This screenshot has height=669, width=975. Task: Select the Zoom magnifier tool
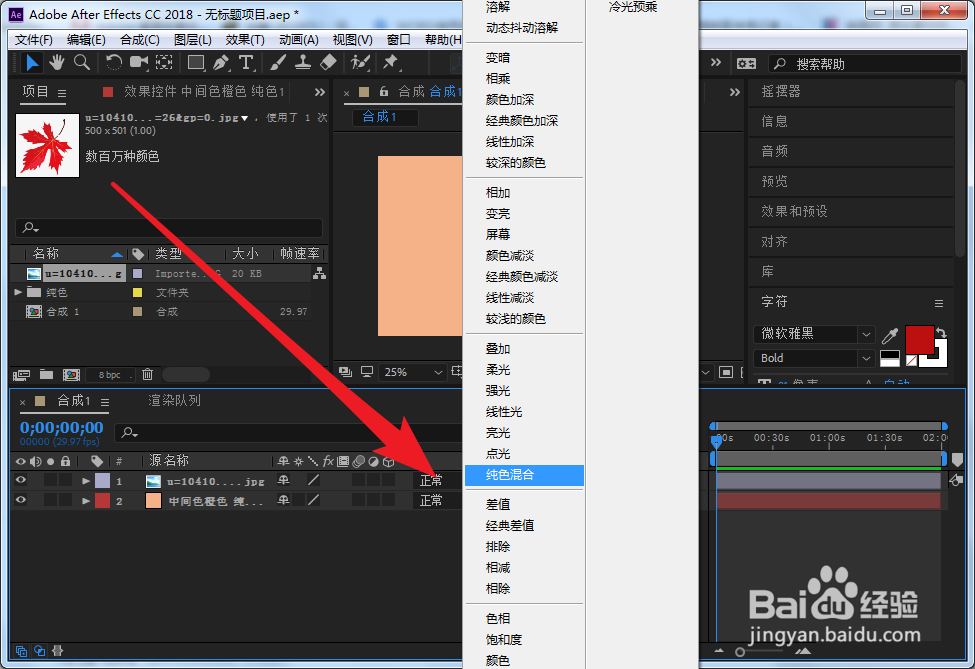tap(82, 62)
